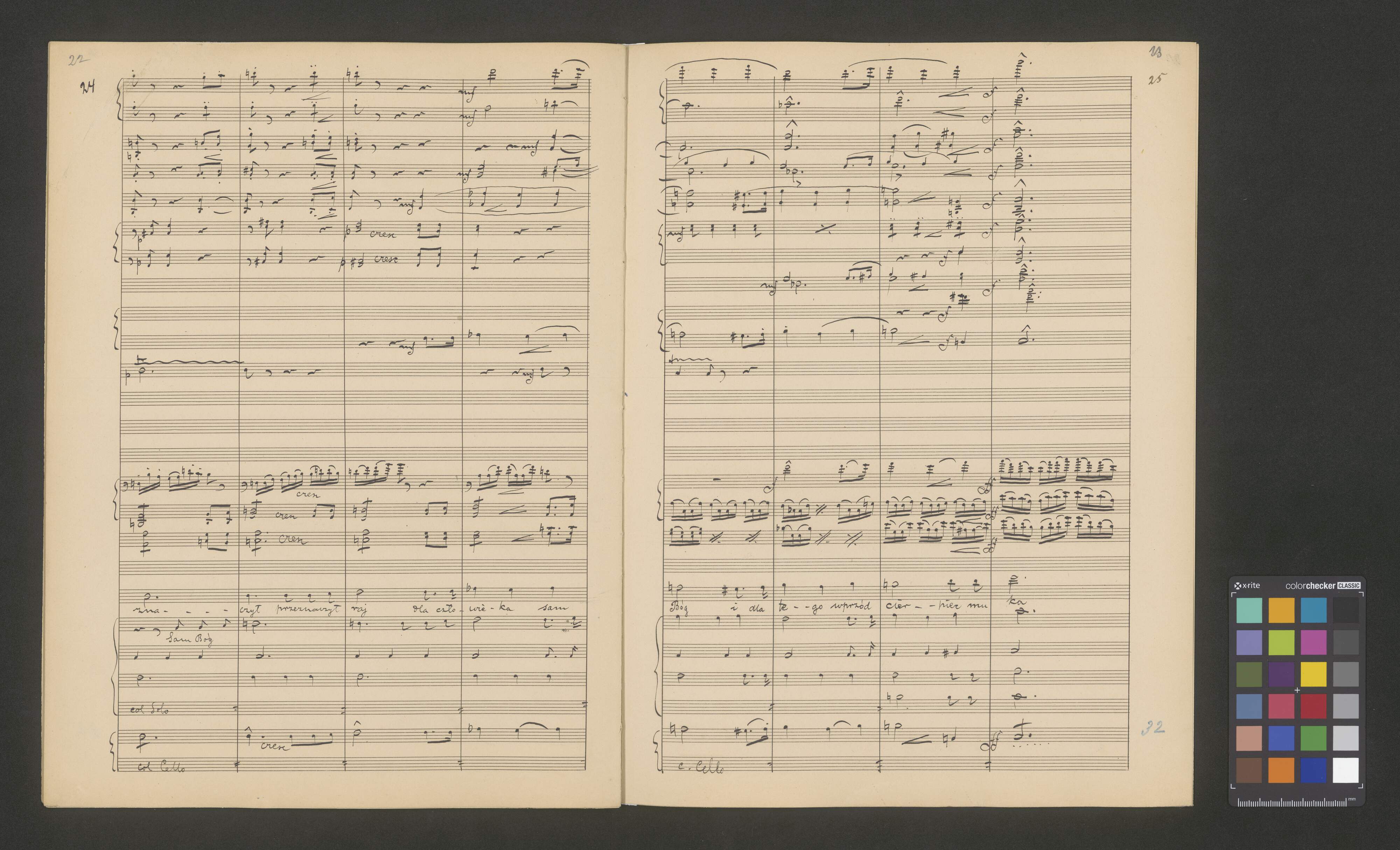Select the white swatch on the colorchecker

tap(1345, 771)
